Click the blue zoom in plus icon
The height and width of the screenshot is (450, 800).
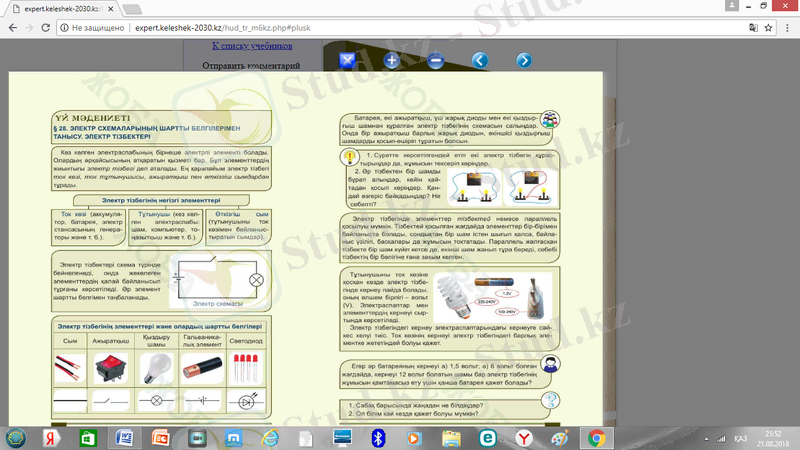[392, 61]
